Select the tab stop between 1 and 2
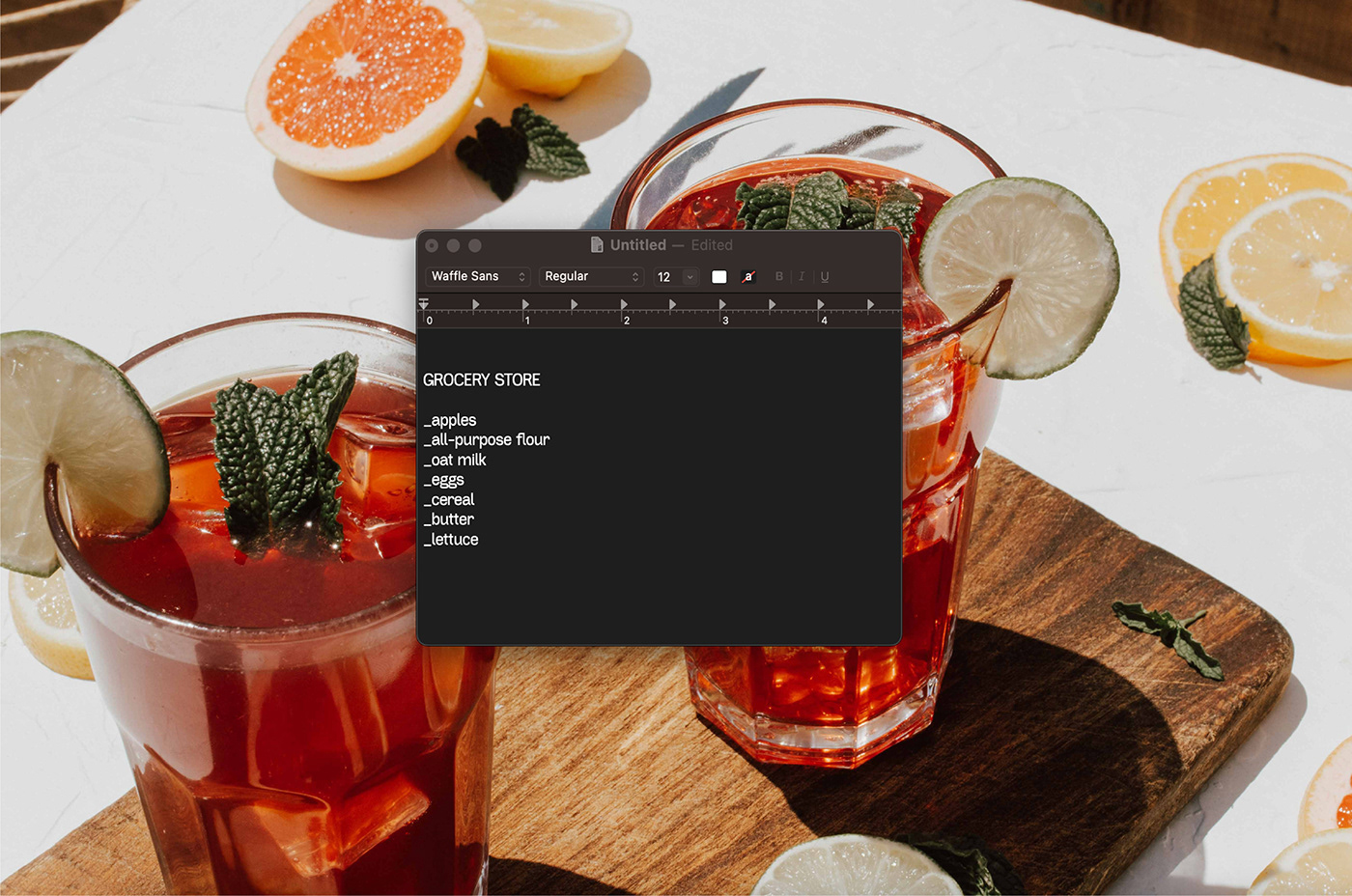 click(x=575, y=304)
